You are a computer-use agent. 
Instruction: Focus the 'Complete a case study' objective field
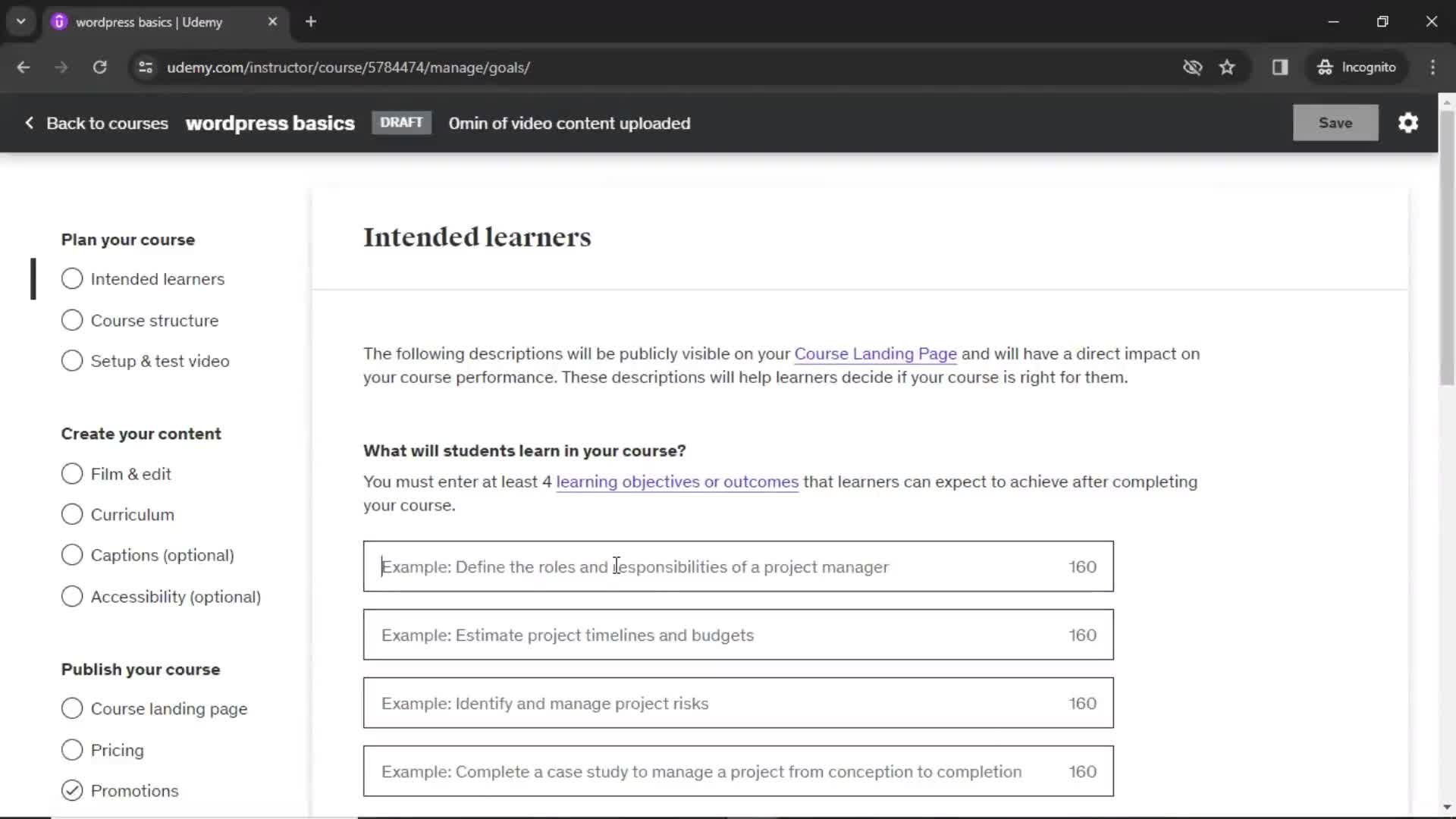point(738,771)
